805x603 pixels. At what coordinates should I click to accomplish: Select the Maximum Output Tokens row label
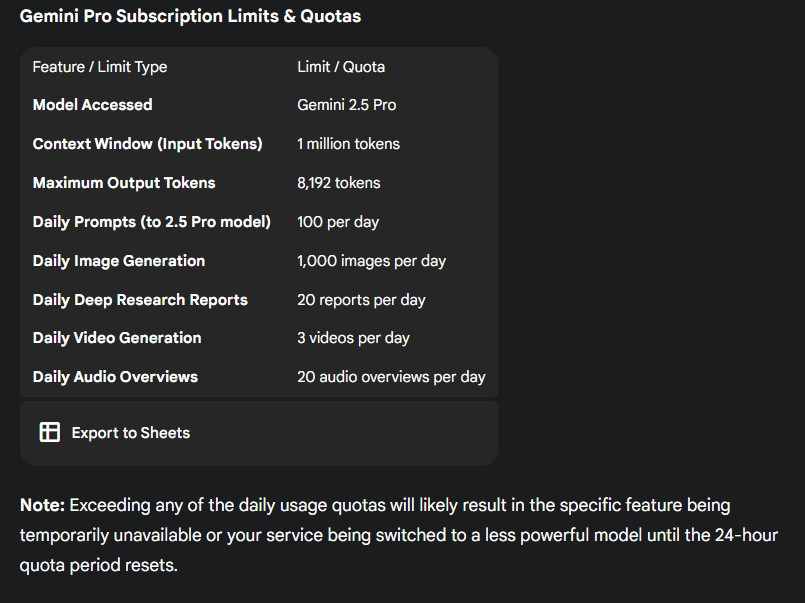pyautogui.click(x=124, y=183)
